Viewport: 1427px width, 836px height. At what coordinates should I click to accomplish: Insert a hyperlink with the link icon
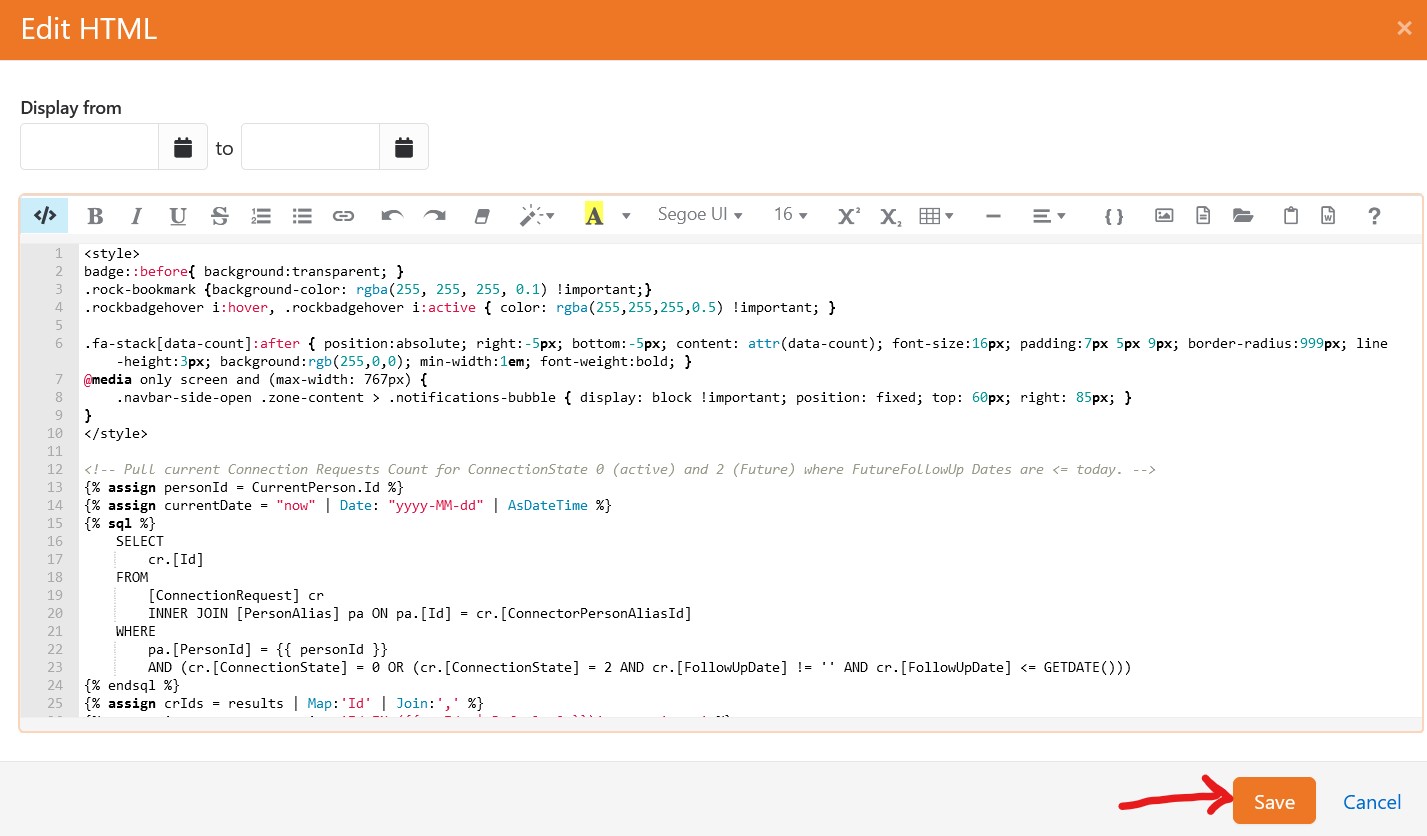(343, 215)
